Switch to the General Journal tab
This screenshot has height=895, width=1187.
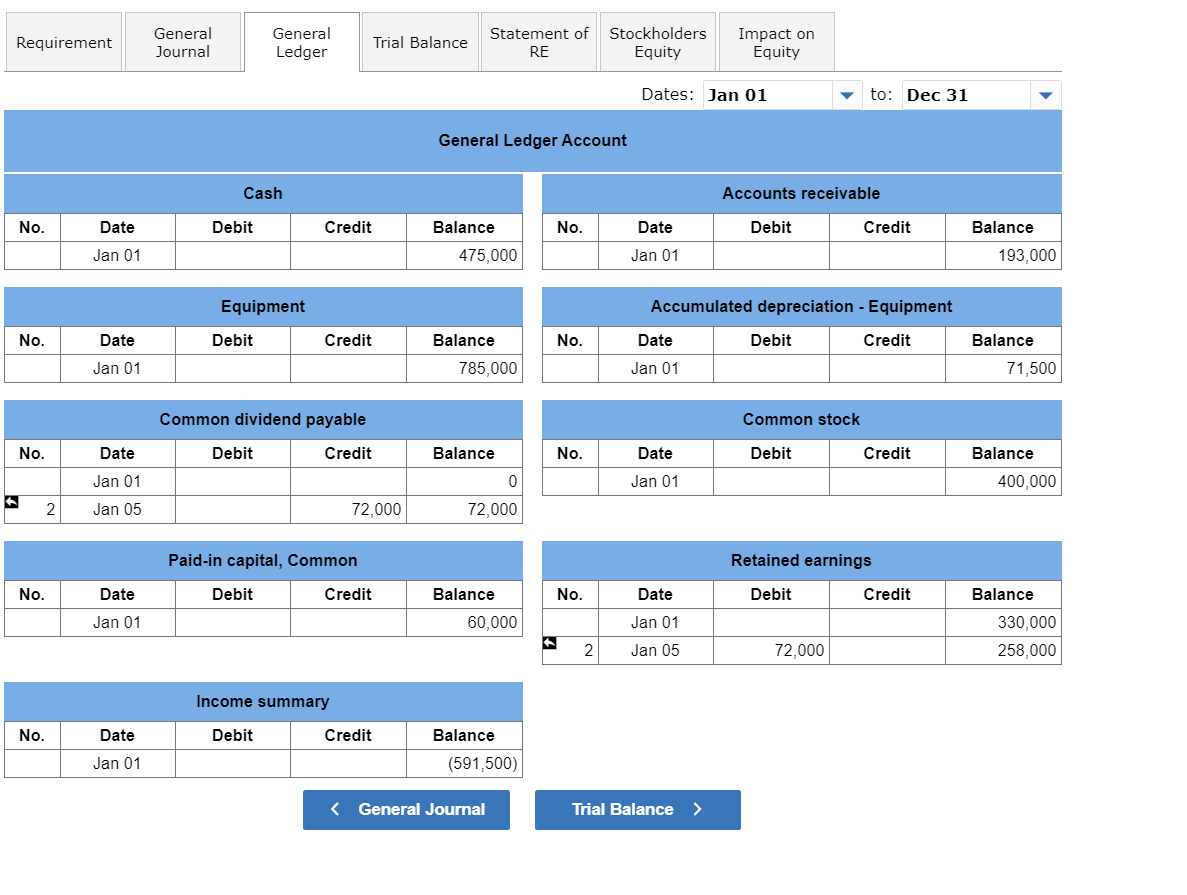pyautogui.click(x=183, y=41)
